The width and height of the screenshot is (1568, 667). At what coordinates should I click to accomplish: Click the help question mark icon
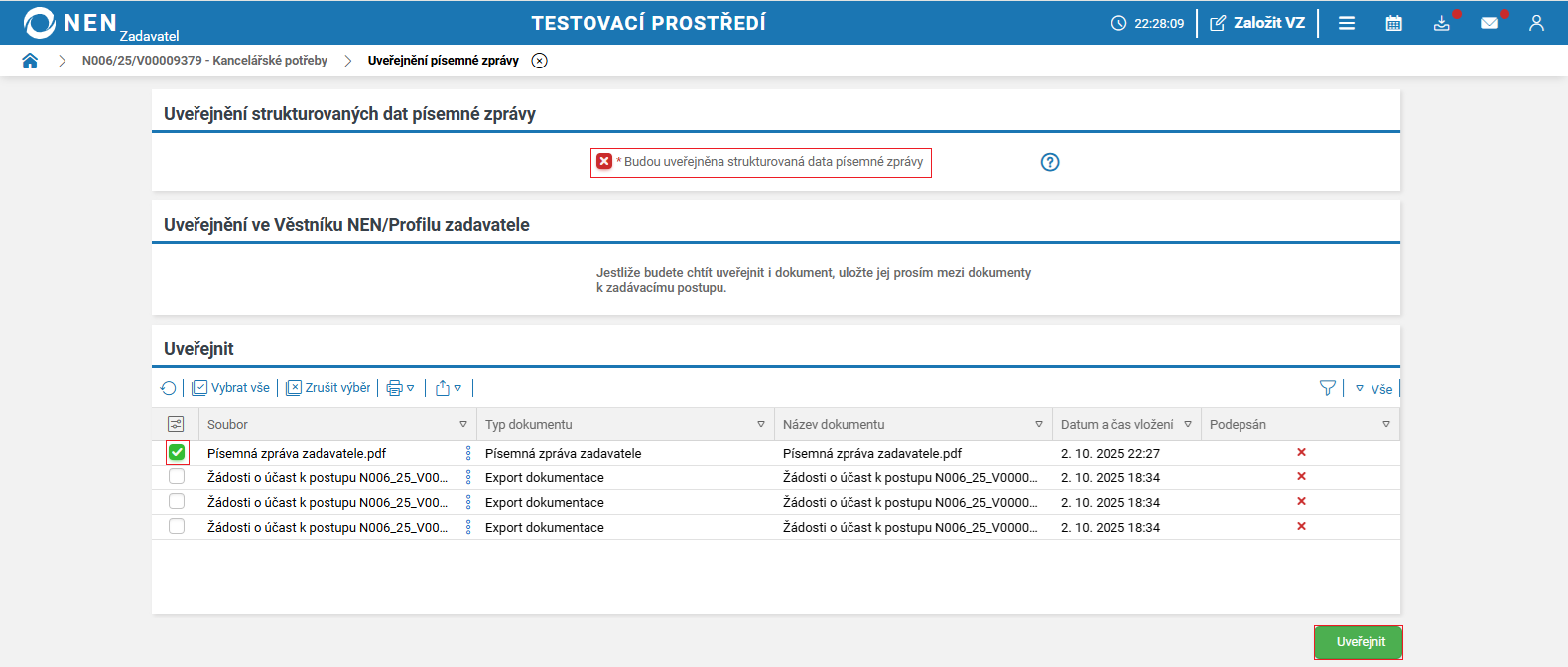pyautogui.click(x=1050, y=162)
